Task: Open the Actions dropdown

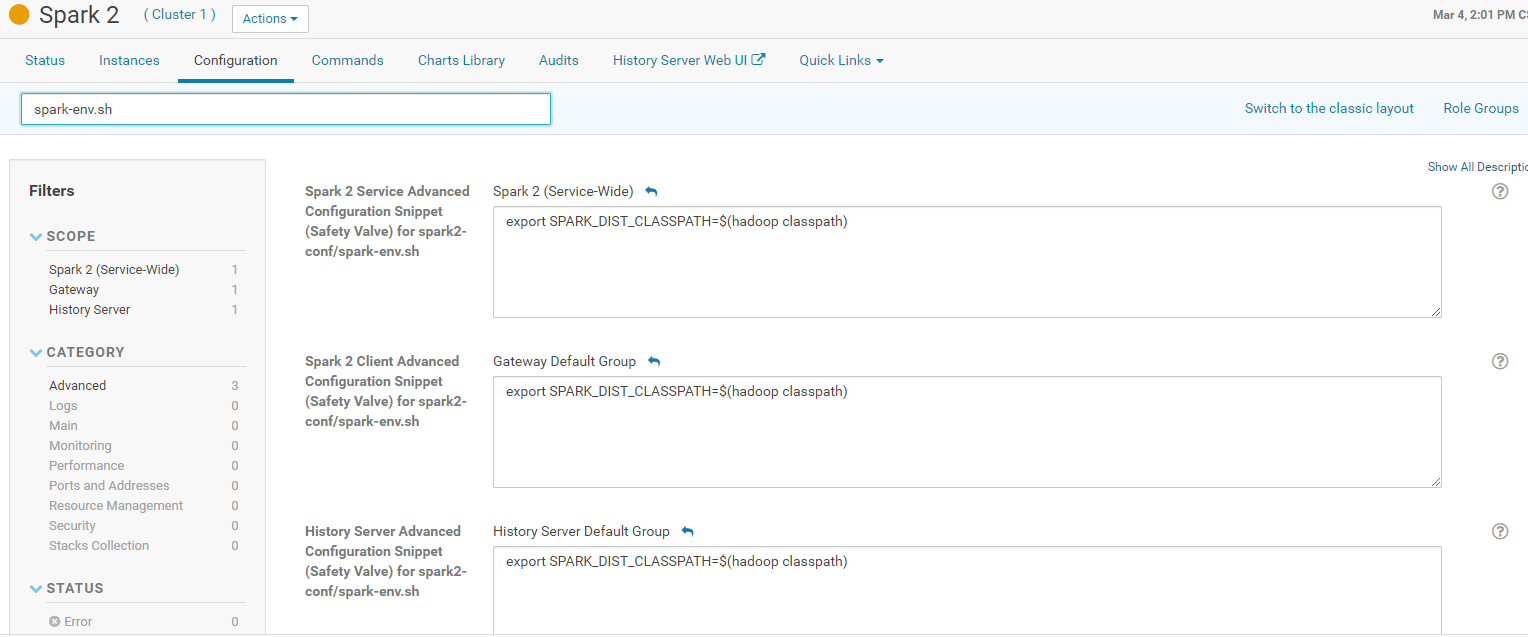Action: tap(270, 19)
